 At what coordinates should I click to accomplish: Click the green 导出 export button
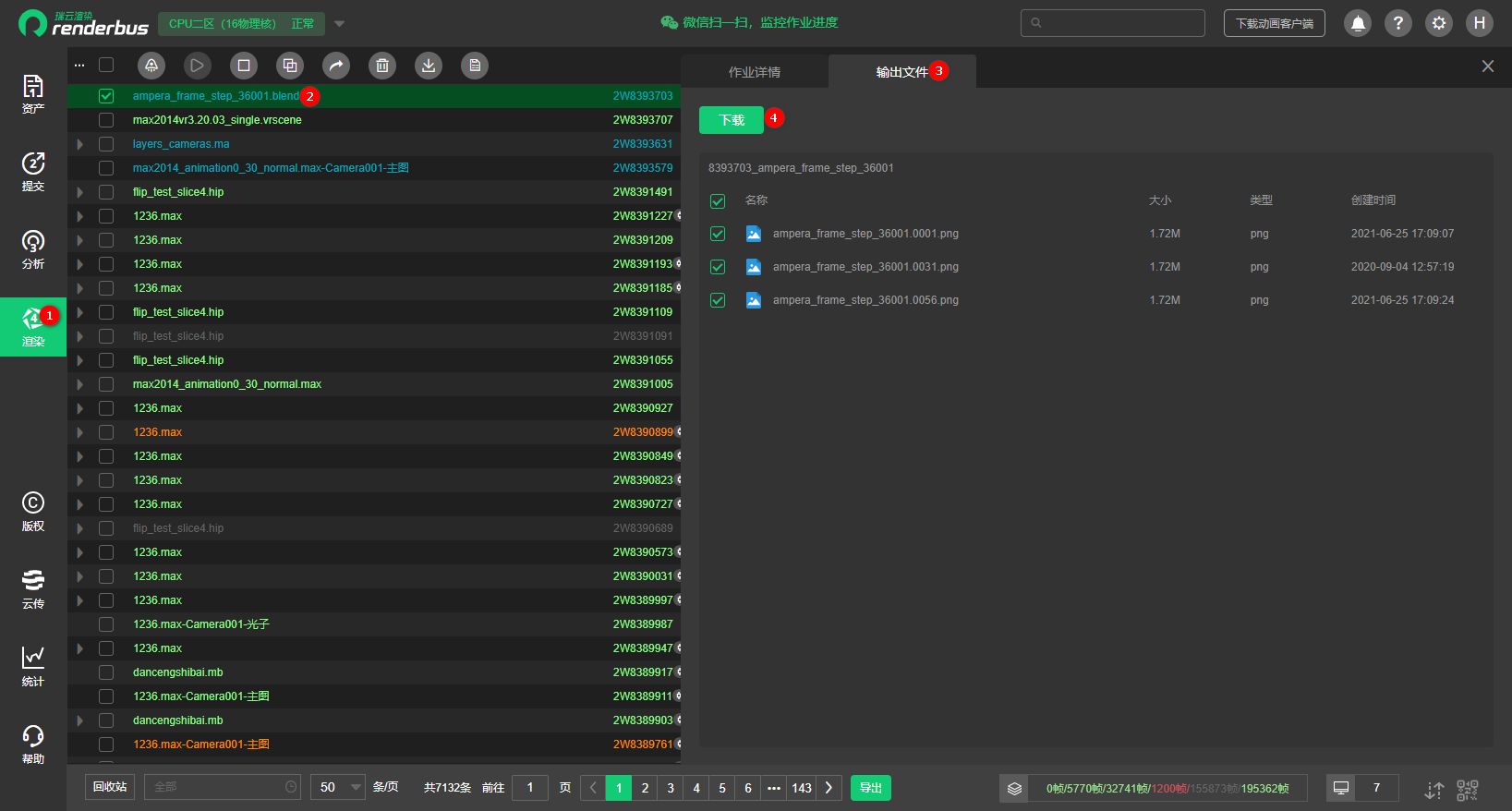871,788
